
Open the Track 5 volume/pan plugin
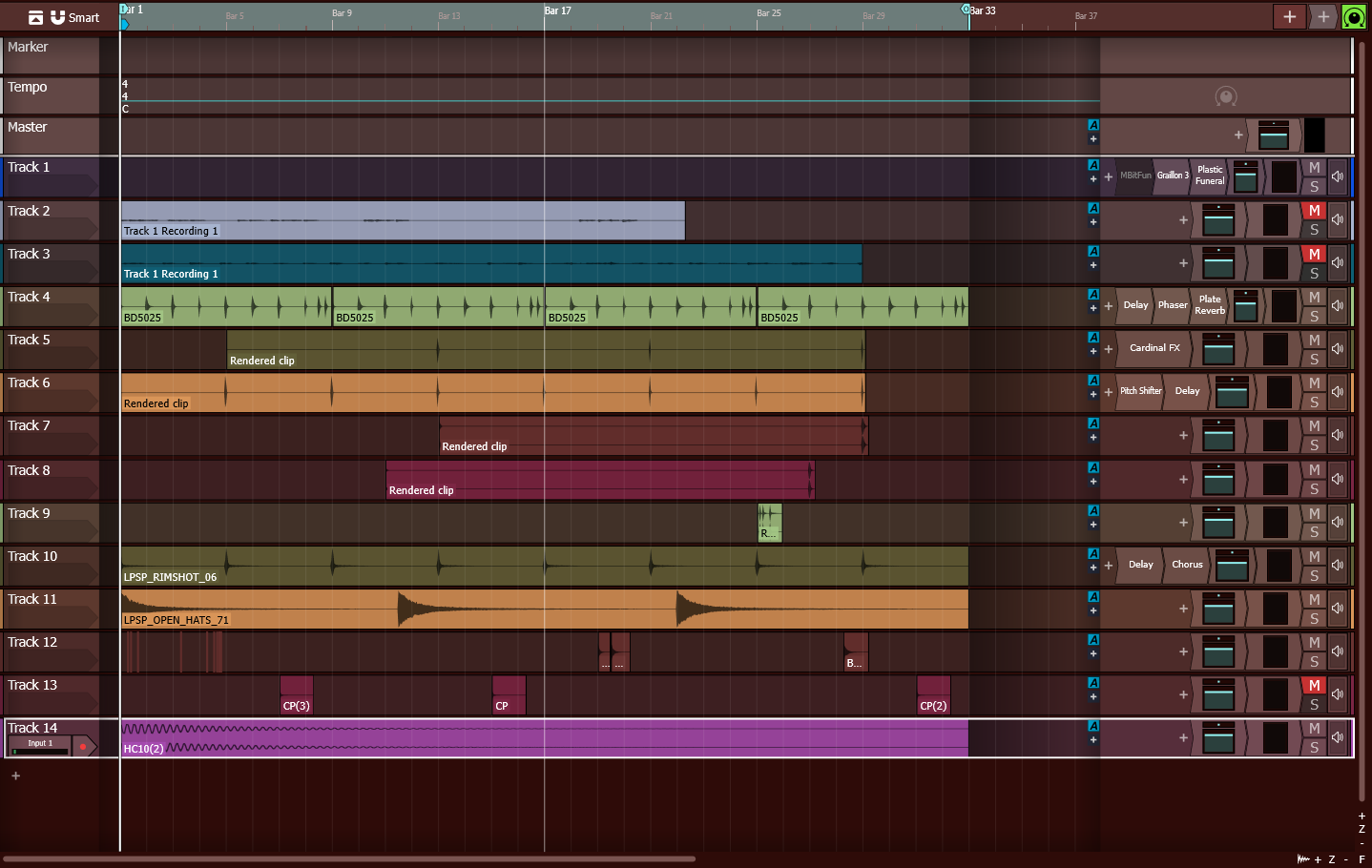click(x=1218, y=349)
